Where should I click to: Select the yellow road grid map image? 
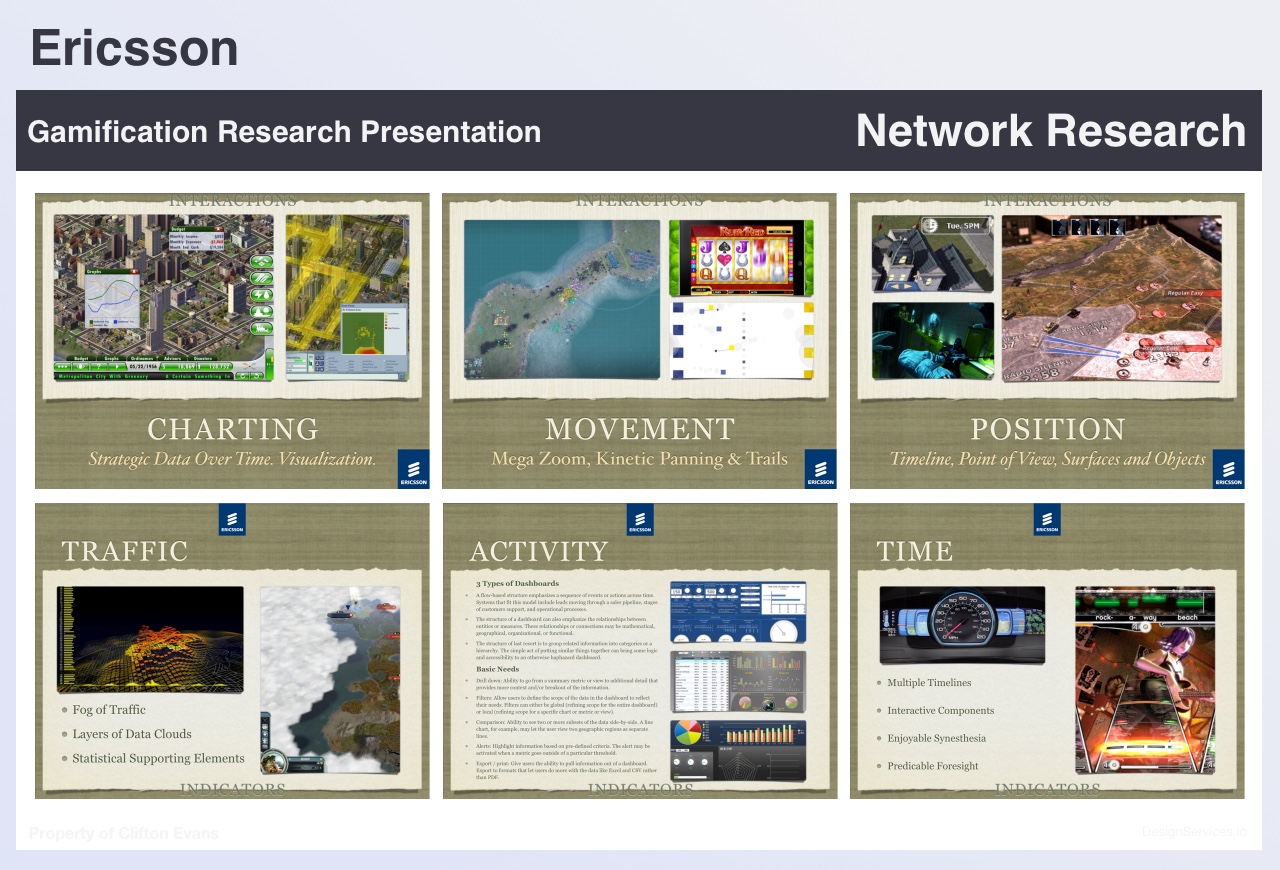[347, 297]
